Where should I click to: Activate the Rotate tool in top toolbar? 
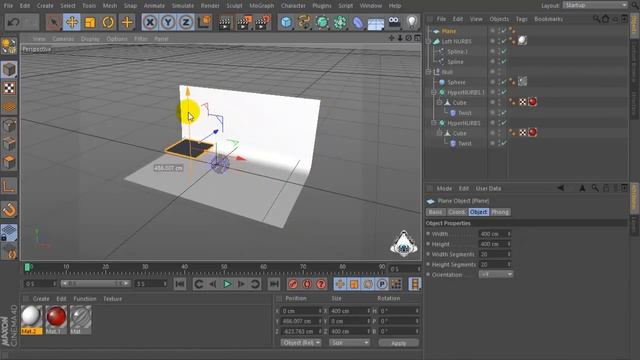pyautogui.click(x=108, y=22)
